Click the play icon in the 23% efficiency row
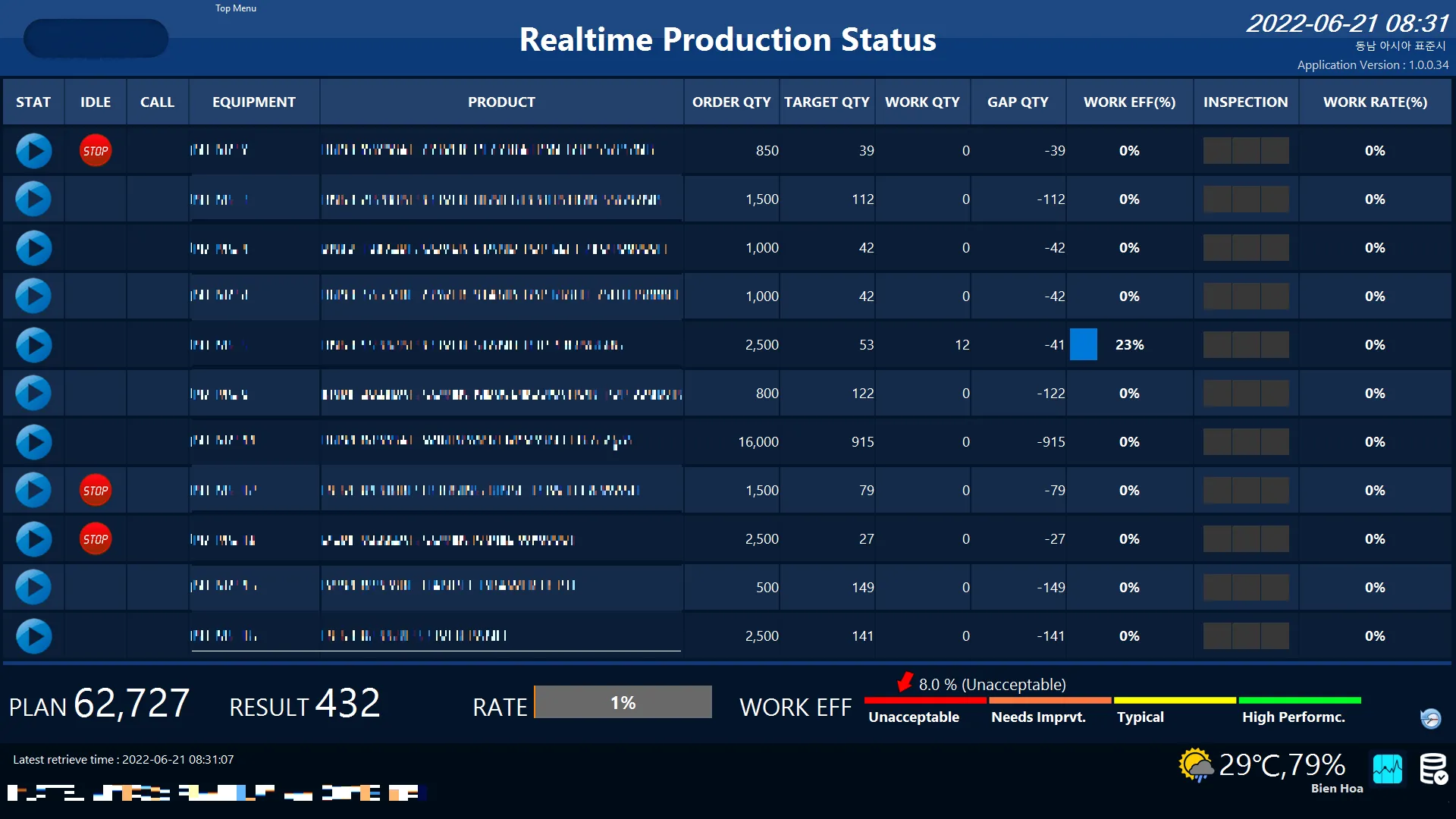The width and height of the screenshot is (1456, 819). coord(33,345)
